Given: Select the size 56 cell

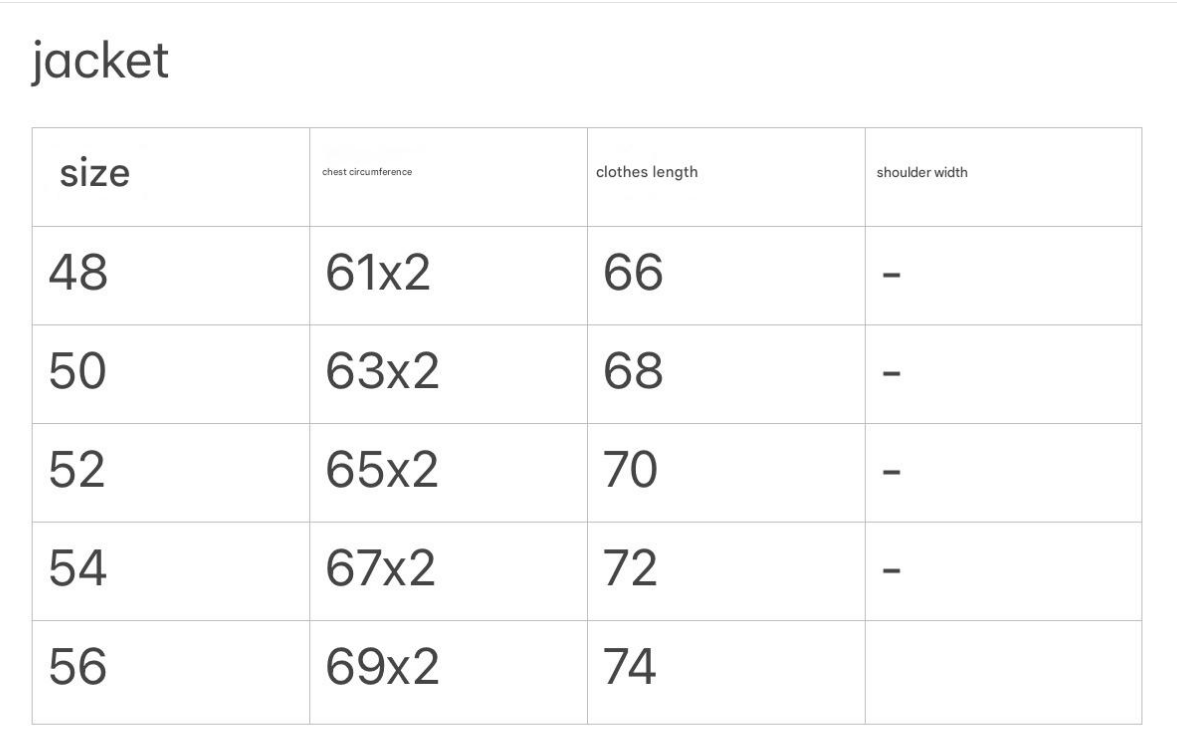Looking at the screenshot, I should [x=78, y=667].
